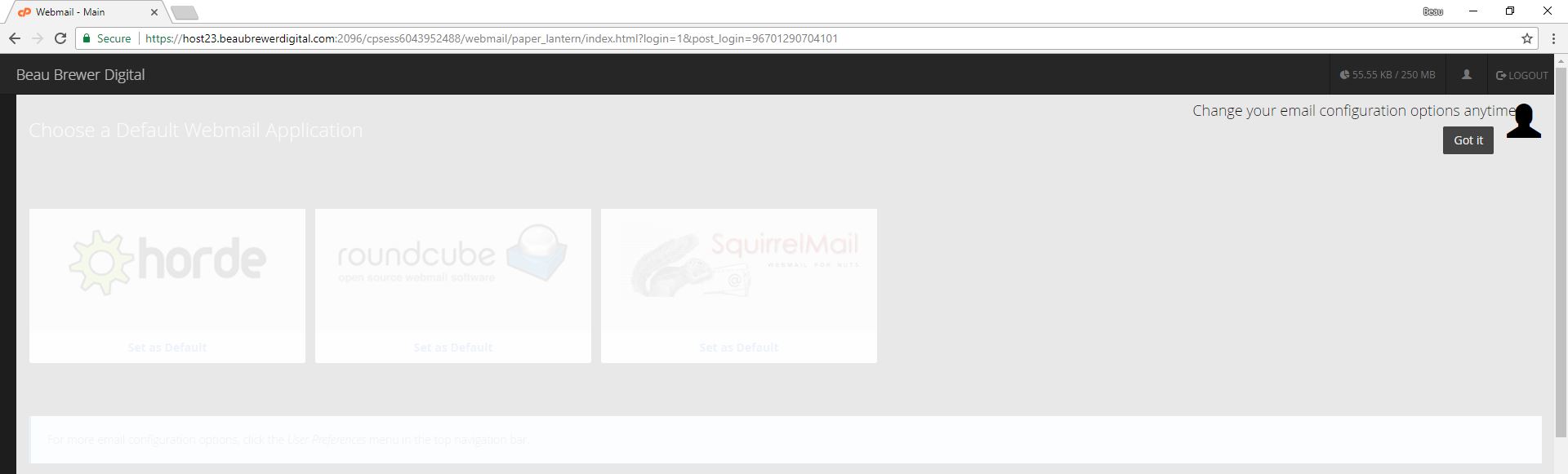Restore down the Chrome window
Screen dimensions: 1568x474
(x=1510, y=11)
